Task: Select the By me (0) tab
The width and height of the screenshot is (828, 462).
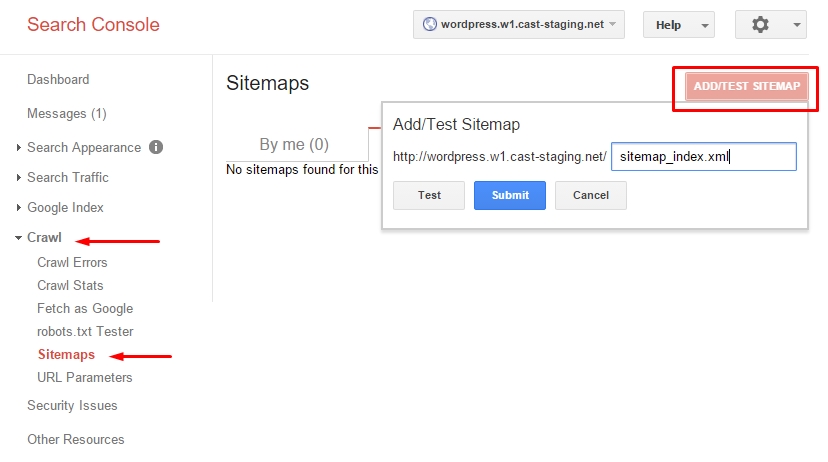Action: 294,144
